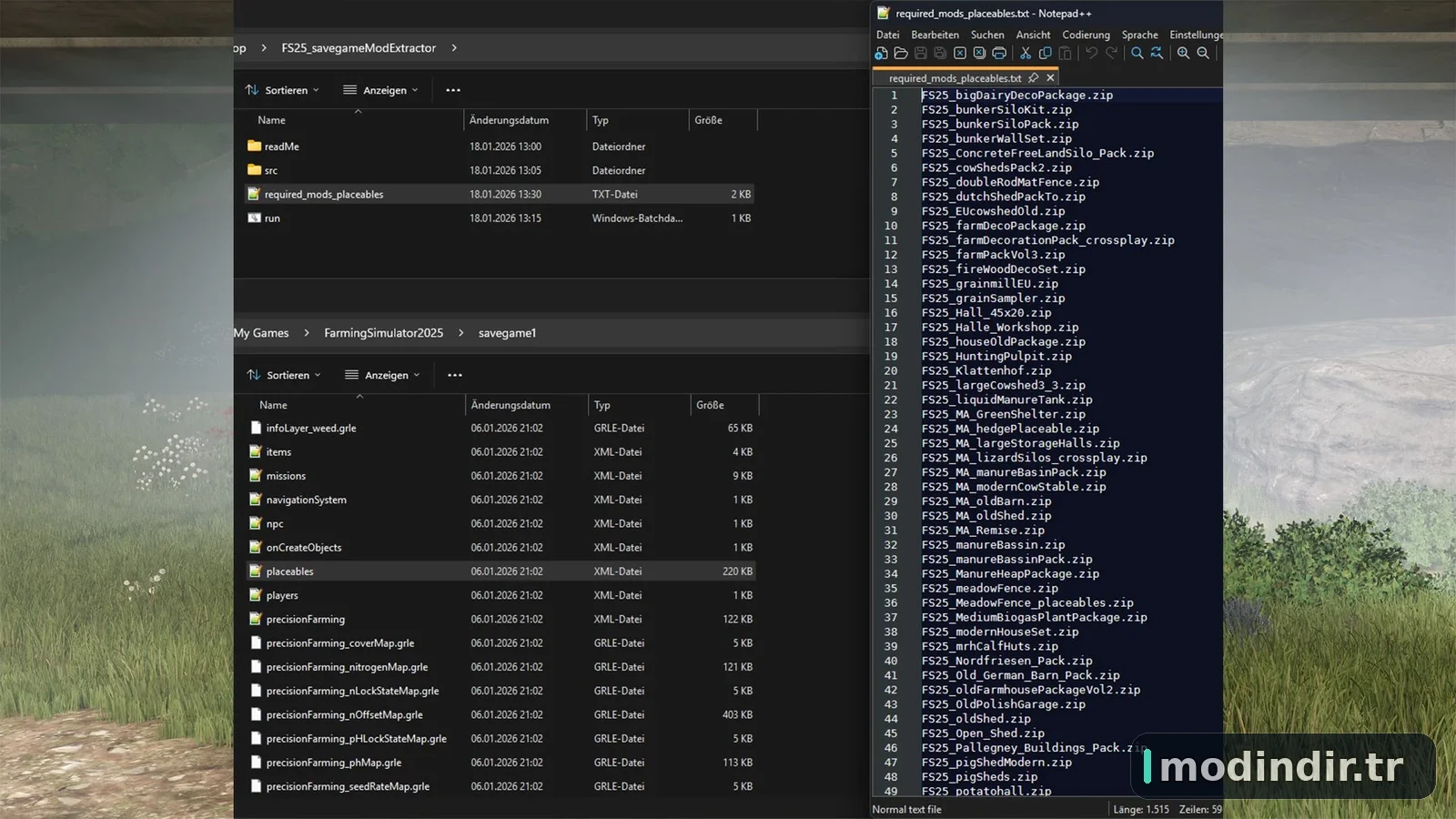1456x819 pixels.
Task: Open more options in the savegame1 window
Action: point(455,375)
